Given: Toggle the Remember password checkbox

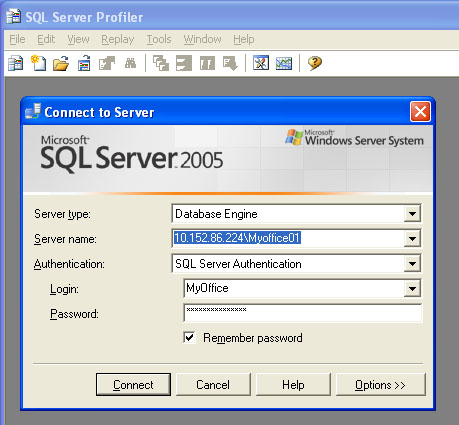Looking at the screenshot, I should coord(189,338).
